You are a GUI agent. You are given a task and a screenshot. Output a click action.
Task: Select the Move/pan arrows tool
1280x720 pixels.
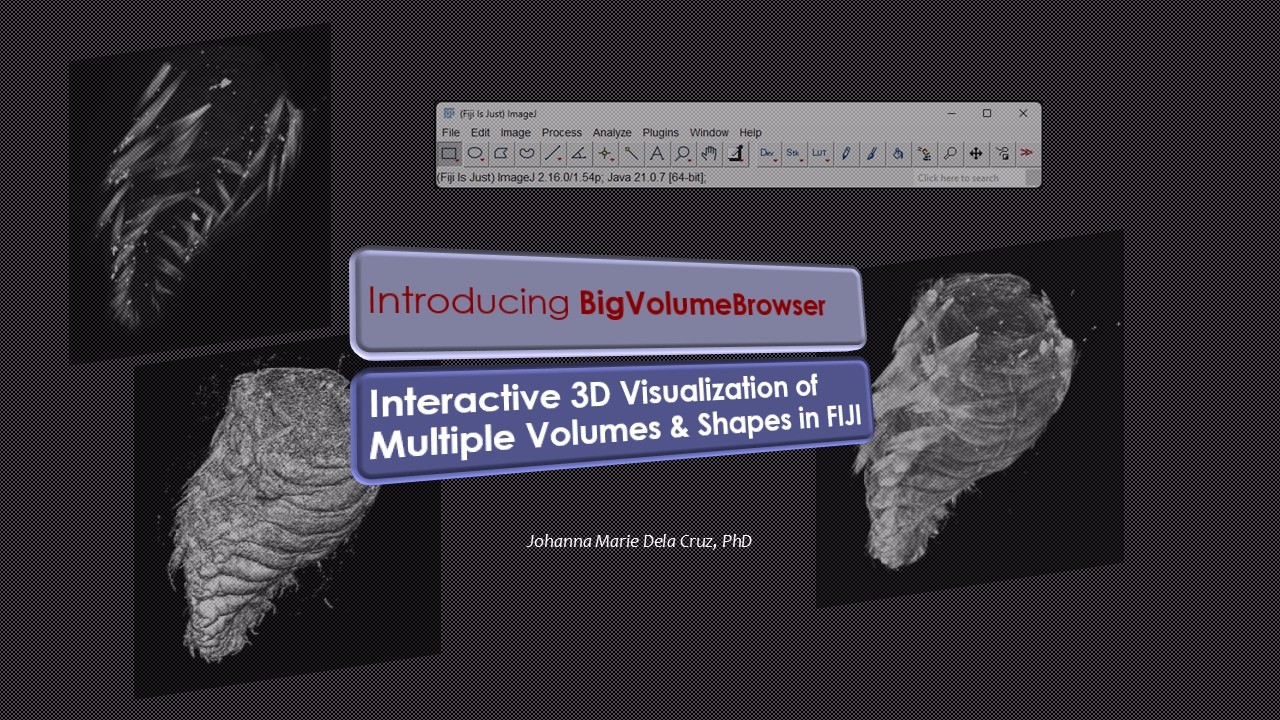click(976, 154)
